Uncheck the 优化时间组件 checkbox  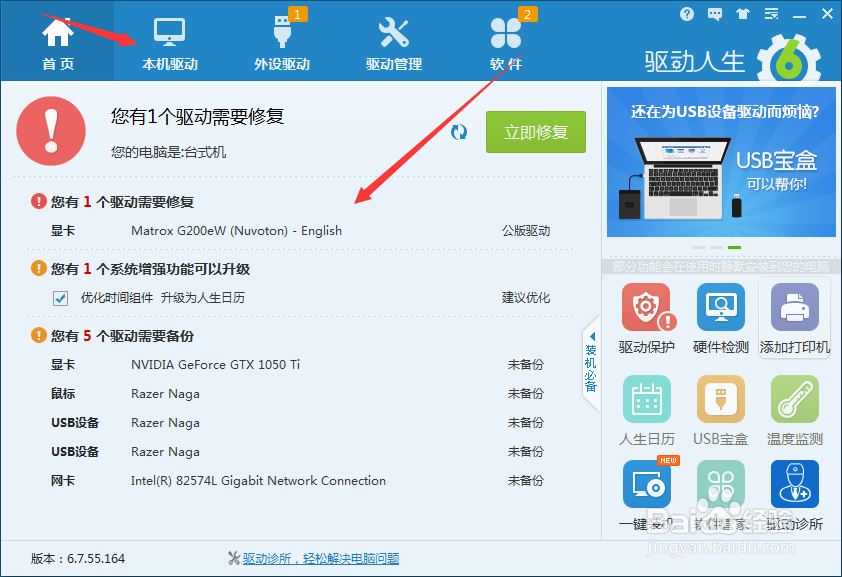[x=61, y=298]
